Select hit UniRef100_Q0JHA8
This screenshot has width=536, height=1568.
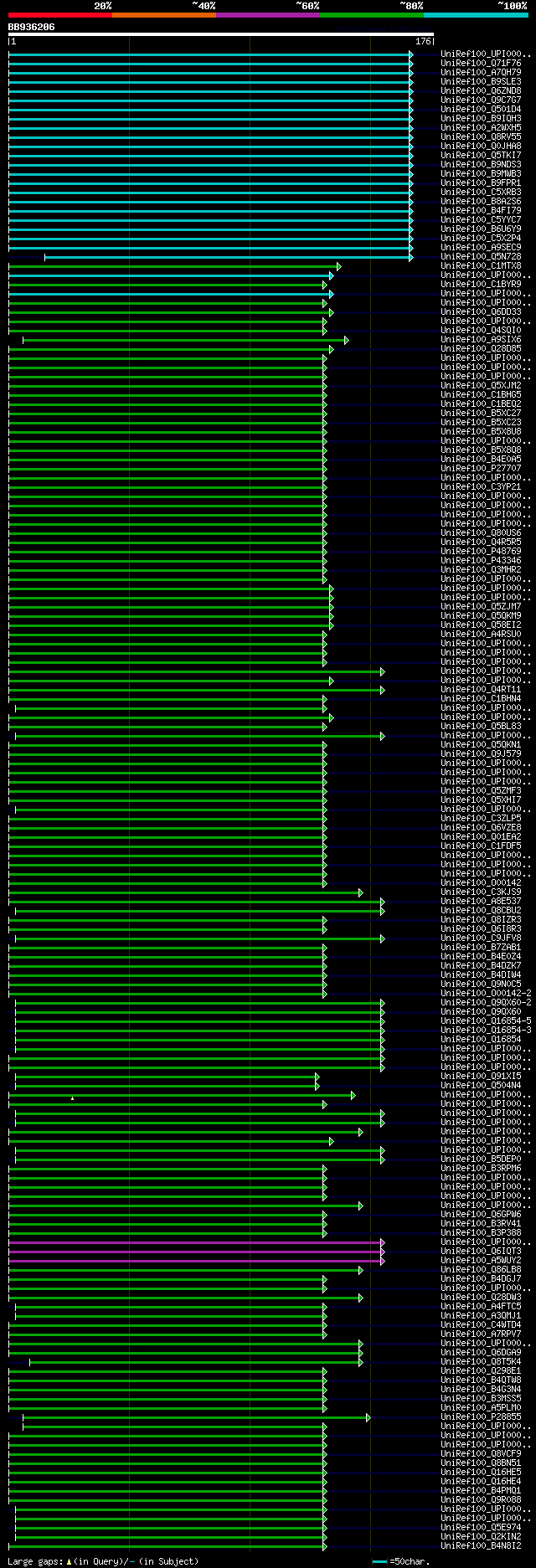tap(481, 147)
